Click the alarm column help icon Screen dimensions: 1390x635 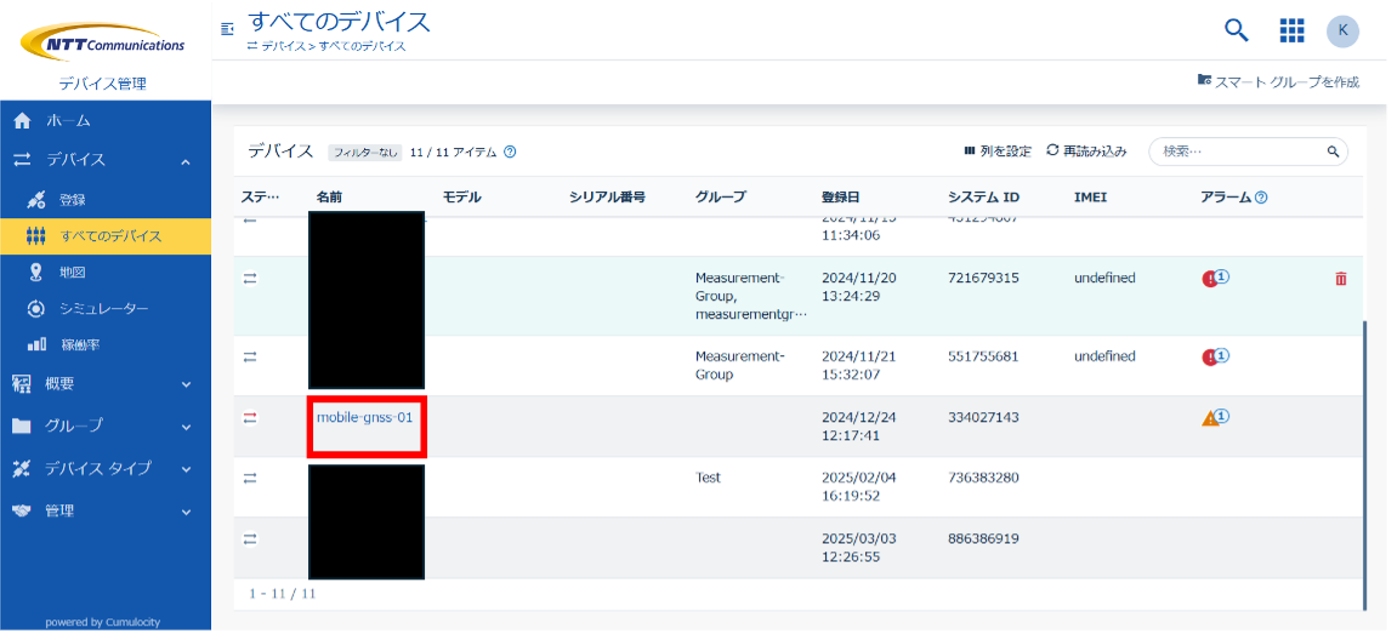[x=1261, y=198]
